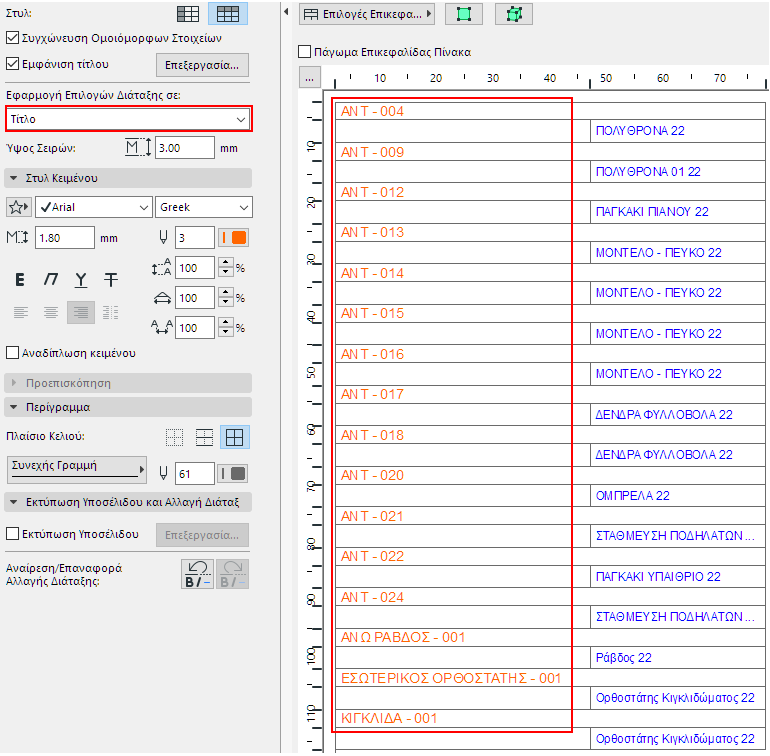Screen dimensions: 770x756
Task: Collapse Εκτύπωση Υποσέλιδου και Αλλαγή section
Action: 128,502
